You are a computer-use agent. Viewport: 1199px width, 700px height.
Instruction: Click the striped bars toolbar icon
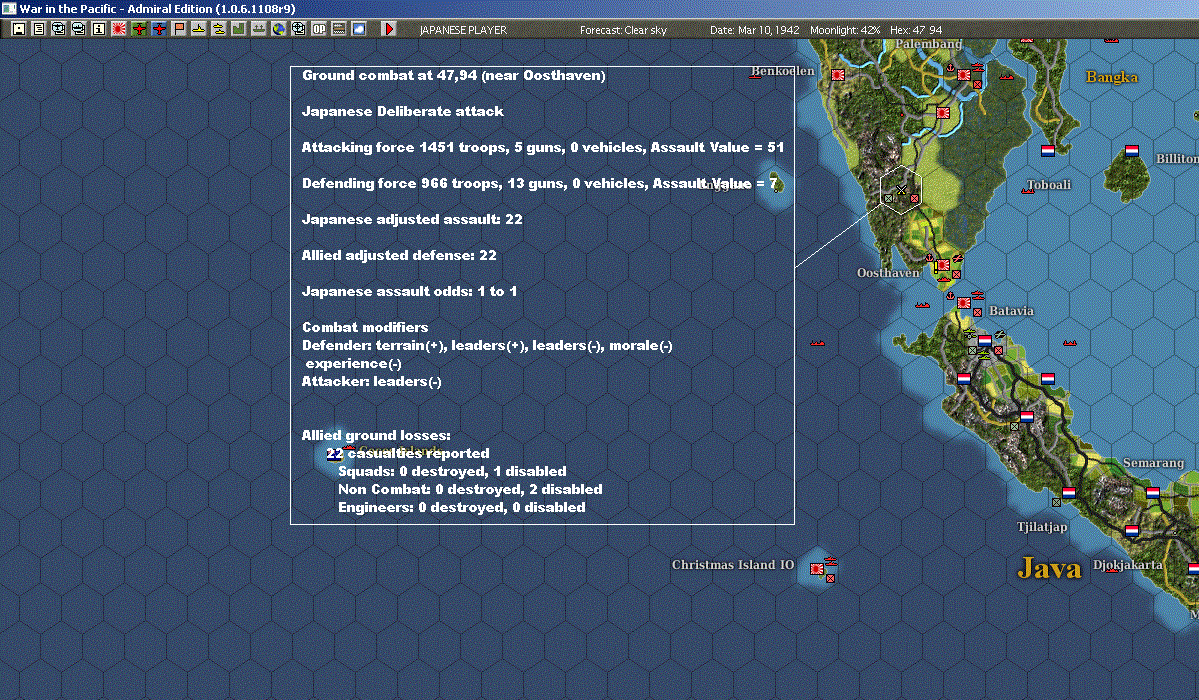(x=339, y=29)
